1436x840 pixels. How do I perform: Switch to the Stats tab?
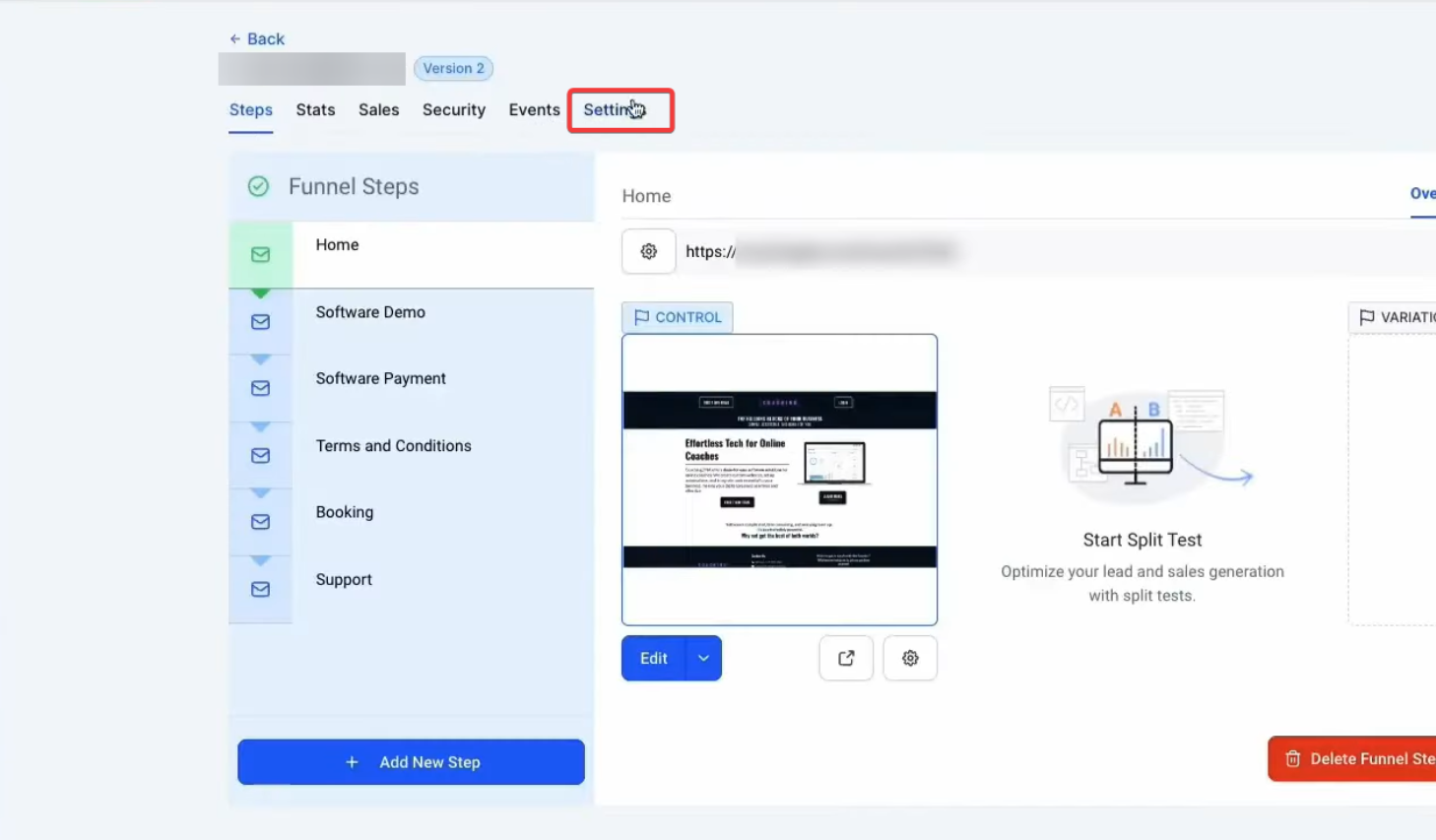315,110
